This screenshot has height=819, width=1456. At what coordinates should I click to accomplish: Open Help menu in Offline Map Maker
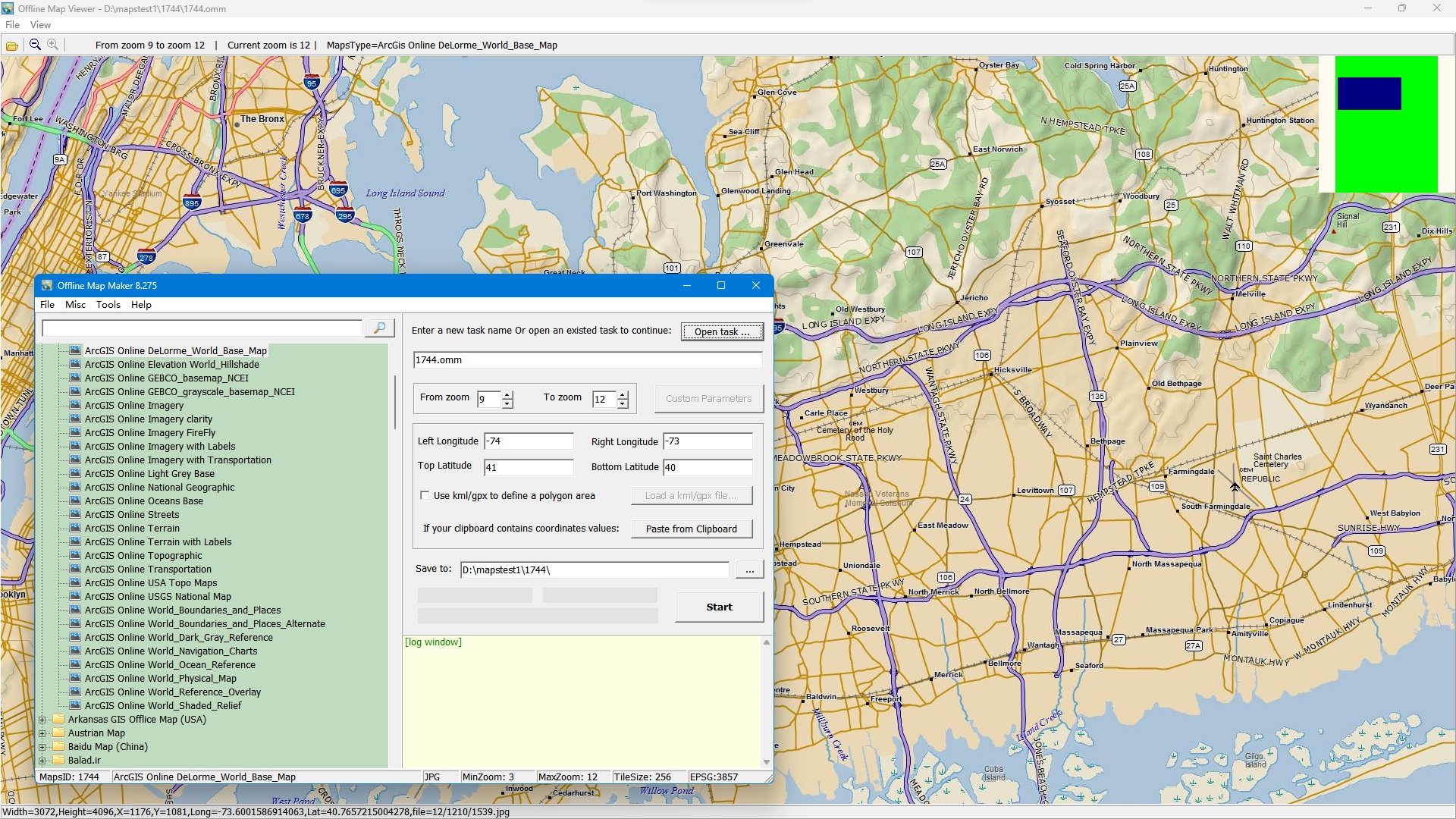pyautogui.click(x=141, y=305)
